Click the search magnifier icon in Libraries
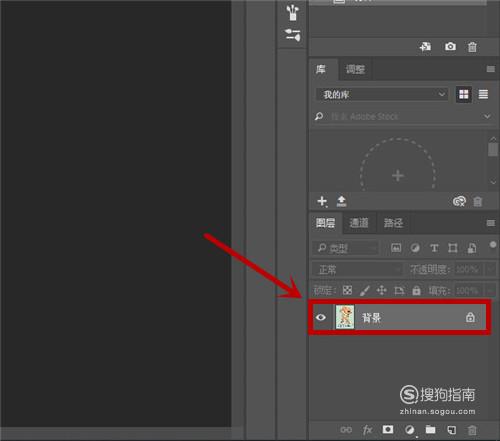500x441 pixels. (319, 116)
